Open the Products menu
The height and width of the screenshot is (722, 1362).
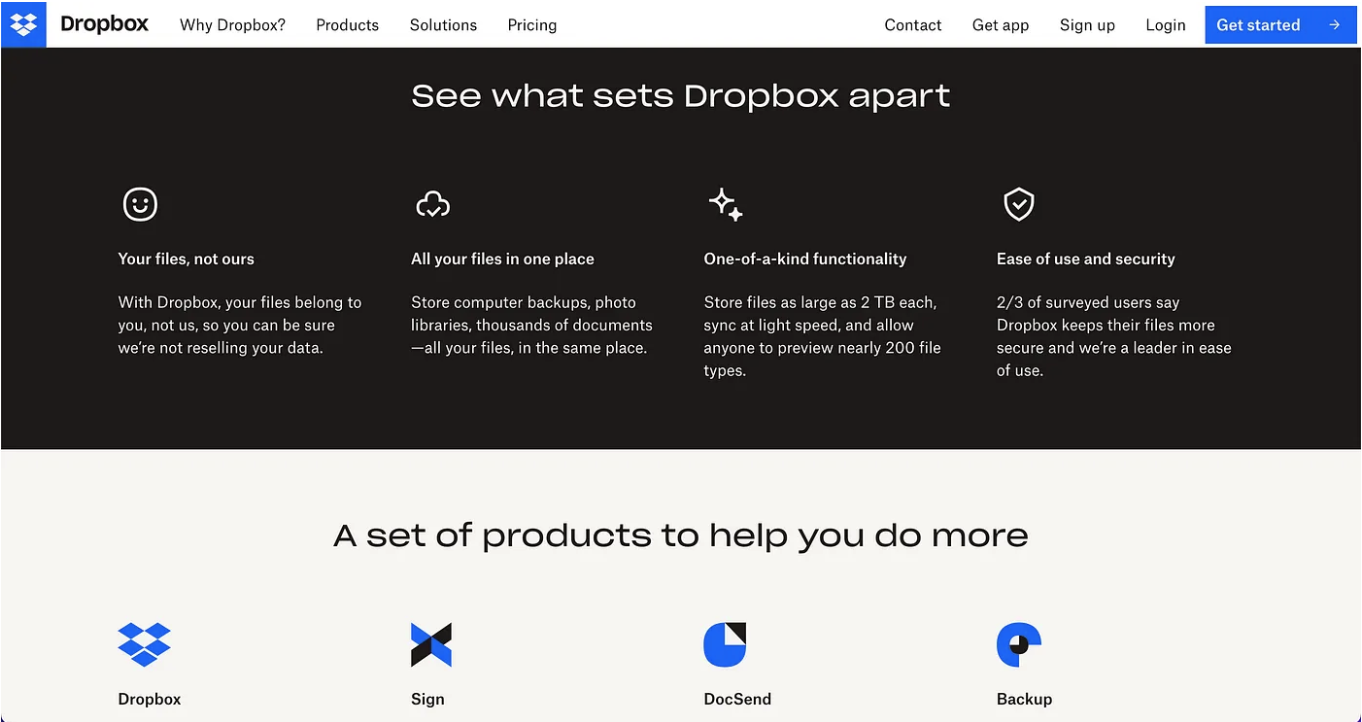(x=347, y=25)
